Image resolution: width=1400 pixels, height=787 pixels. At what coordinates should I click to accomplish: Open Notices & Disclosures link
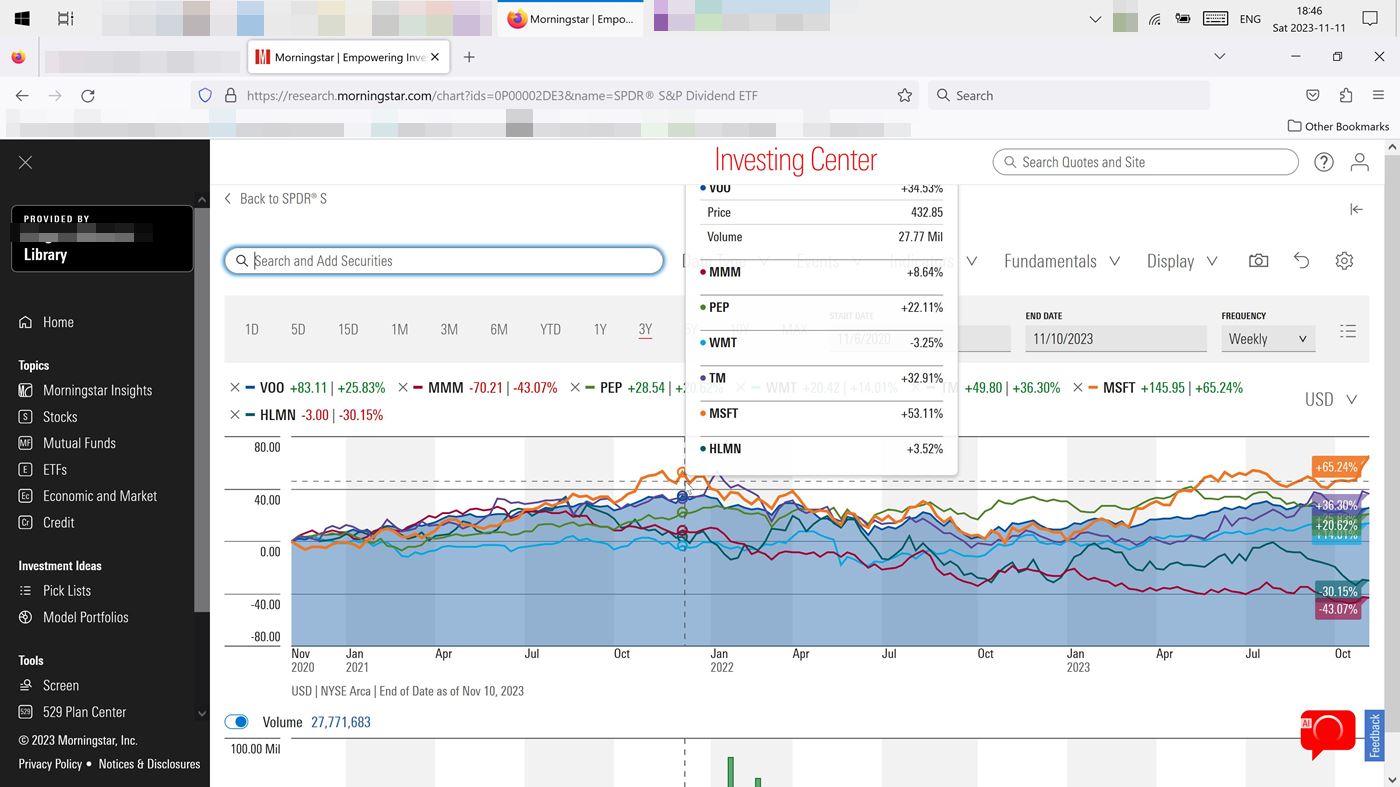pos(149,764)
